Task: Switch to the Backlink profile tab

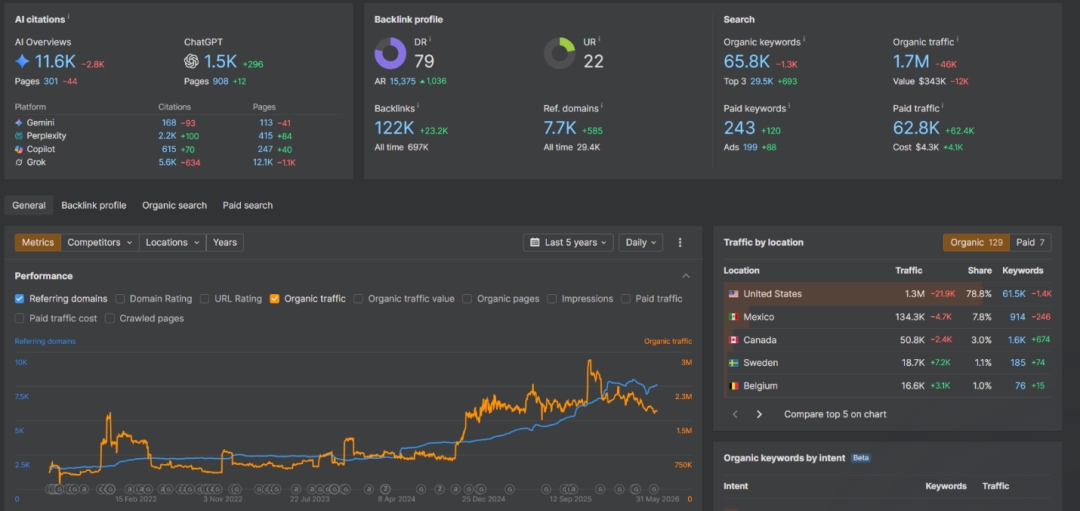Action: (x=94, y=205)
